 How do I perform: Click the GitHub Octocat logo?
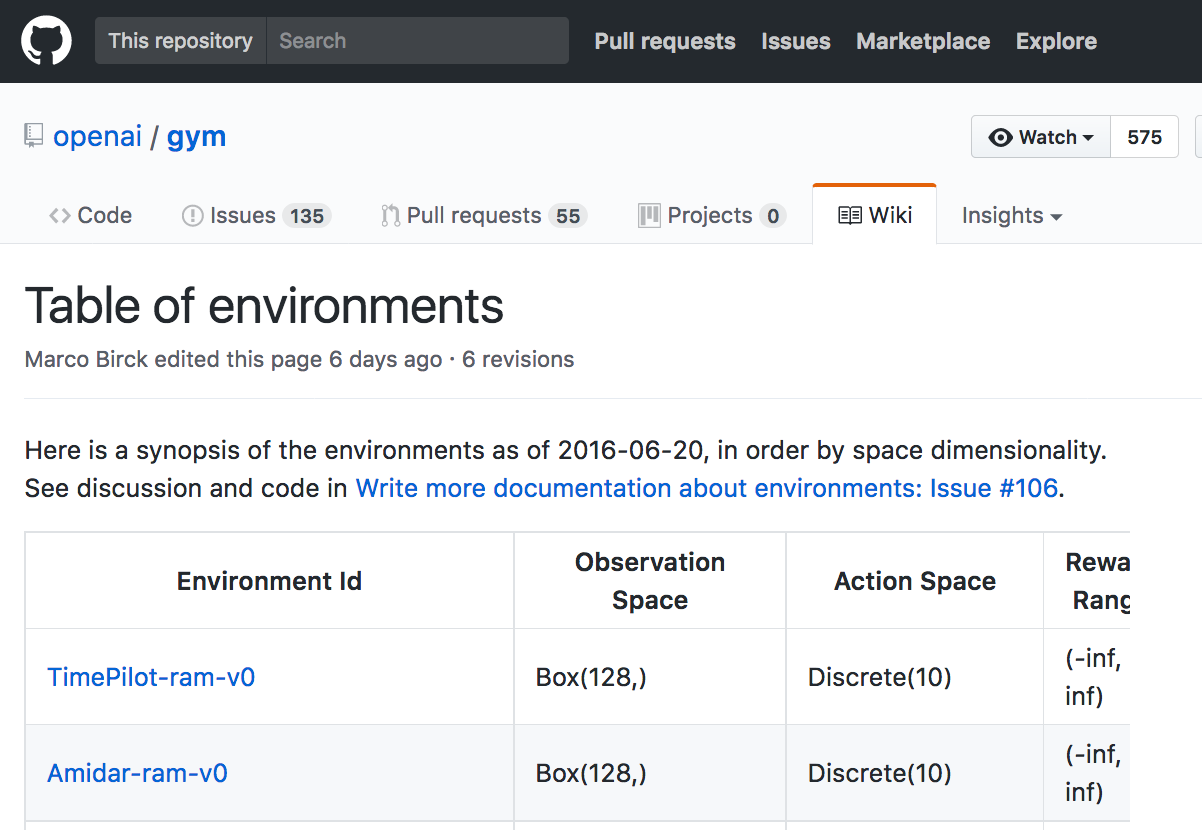[46, 41]
